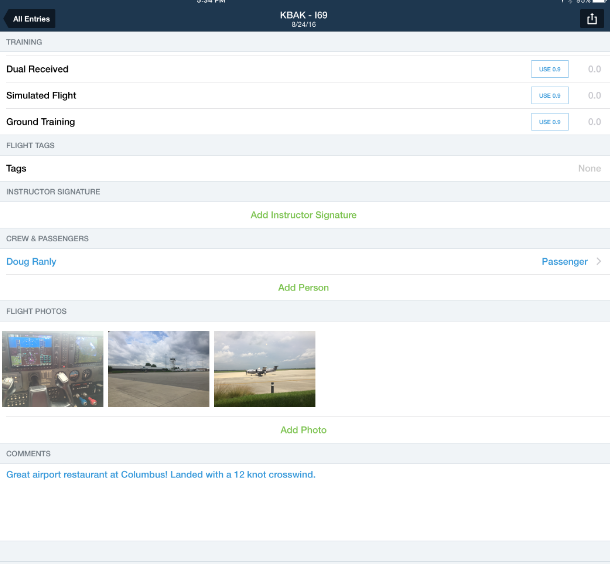Edit the Simulated Flight 0.0 value

[x=594, y=96]
